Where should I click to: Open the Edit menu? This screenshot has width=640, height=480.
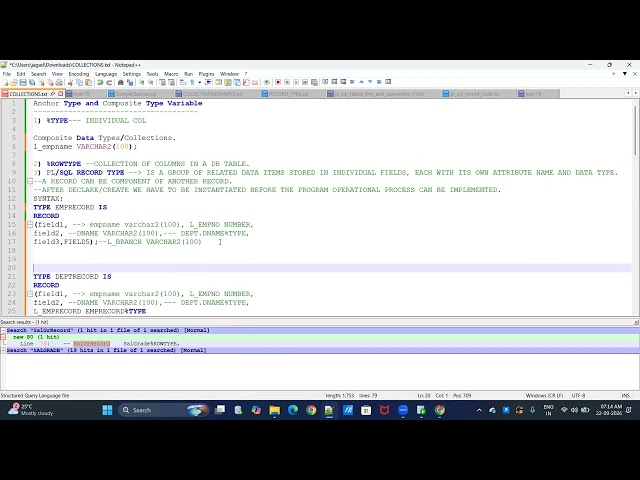[21, 74]
